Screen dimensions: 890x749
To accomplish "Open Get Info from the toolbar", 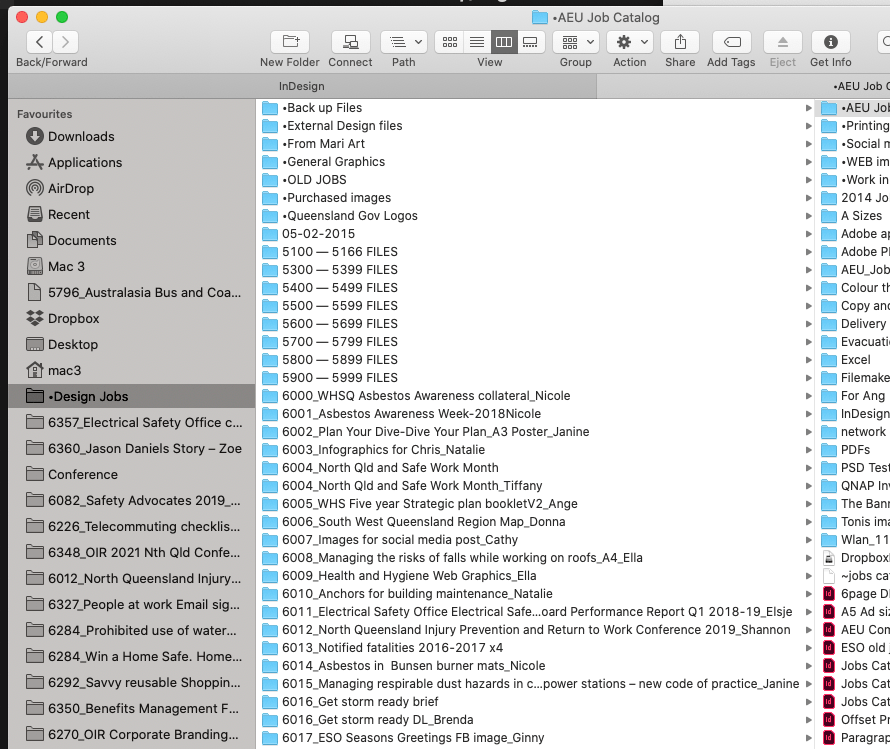I will click(830, 42).
